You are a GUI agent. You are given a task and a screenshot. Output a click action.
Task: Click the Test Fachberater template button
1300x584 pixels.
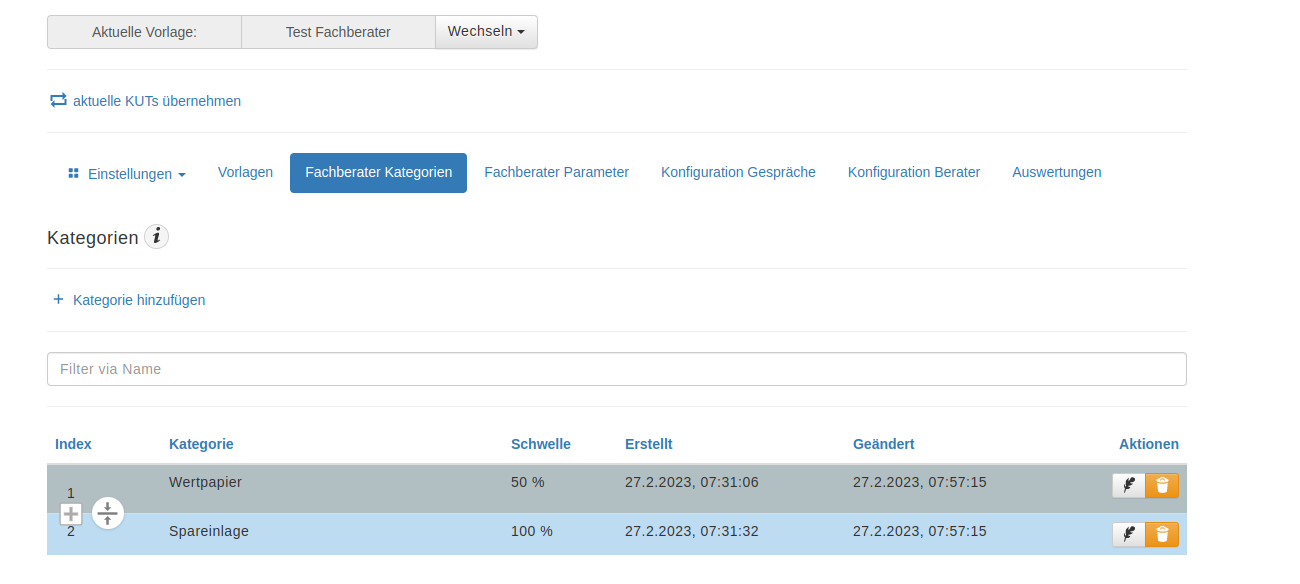click(338, 32)
